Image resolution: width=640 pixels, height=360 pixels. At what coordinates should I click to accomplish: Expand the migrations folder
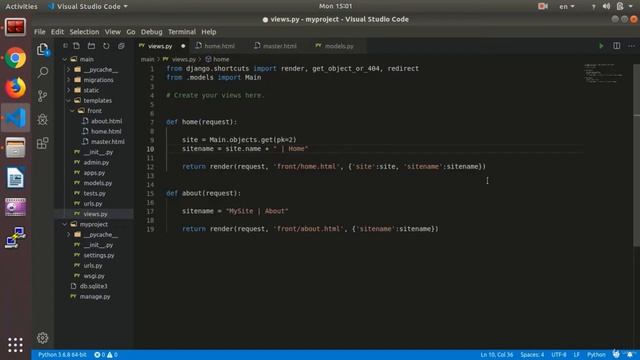(69, 80)
